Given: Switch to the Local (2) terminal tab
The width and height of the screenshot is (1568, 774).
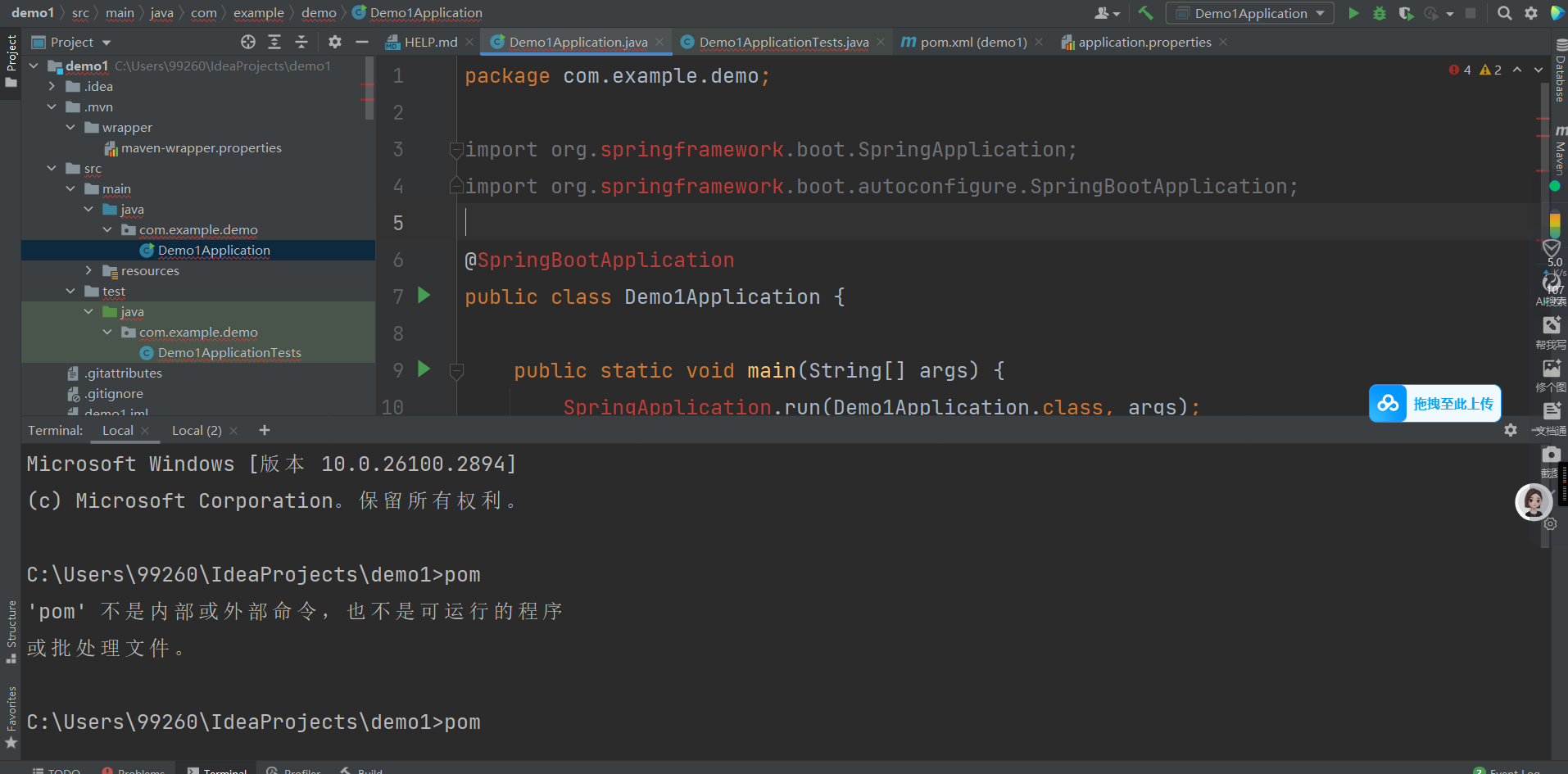Looking at the screenshot, I should click(196, 430).
